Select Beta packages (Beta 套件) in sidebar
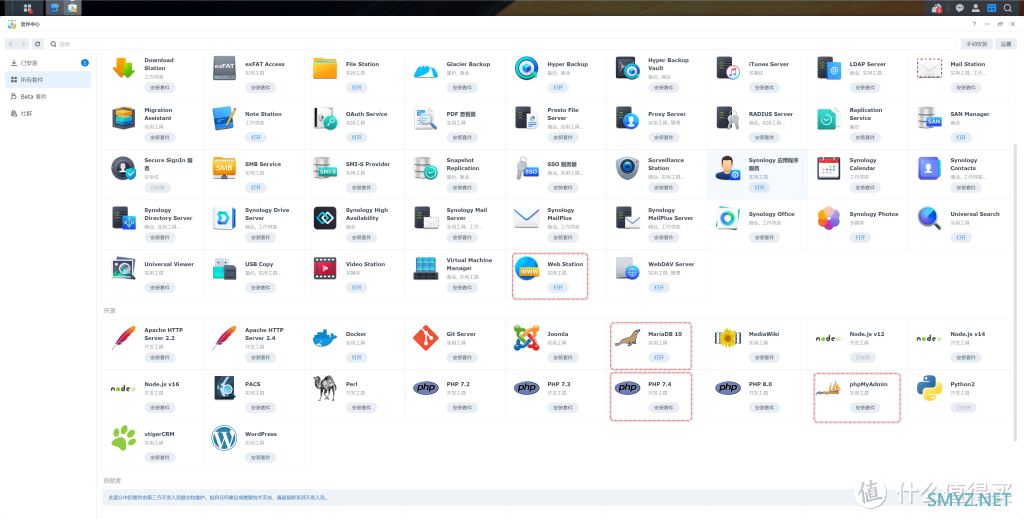This screenshot has height=519, width=1024. (48, 97)
